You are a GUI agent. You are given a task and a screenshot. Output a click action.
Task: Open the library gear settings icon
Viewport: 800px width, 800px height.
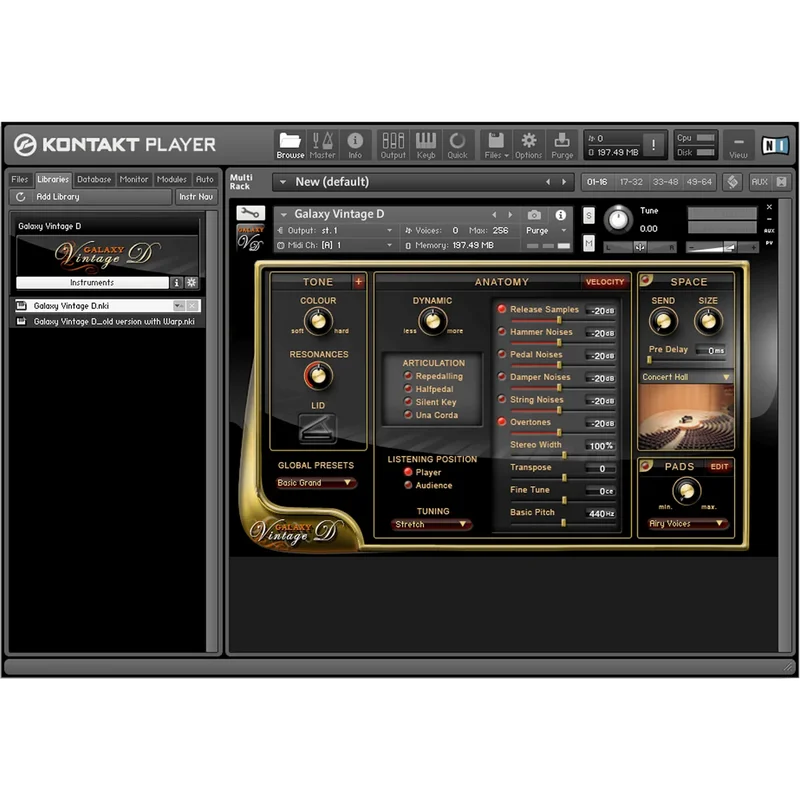click(191, 283)
